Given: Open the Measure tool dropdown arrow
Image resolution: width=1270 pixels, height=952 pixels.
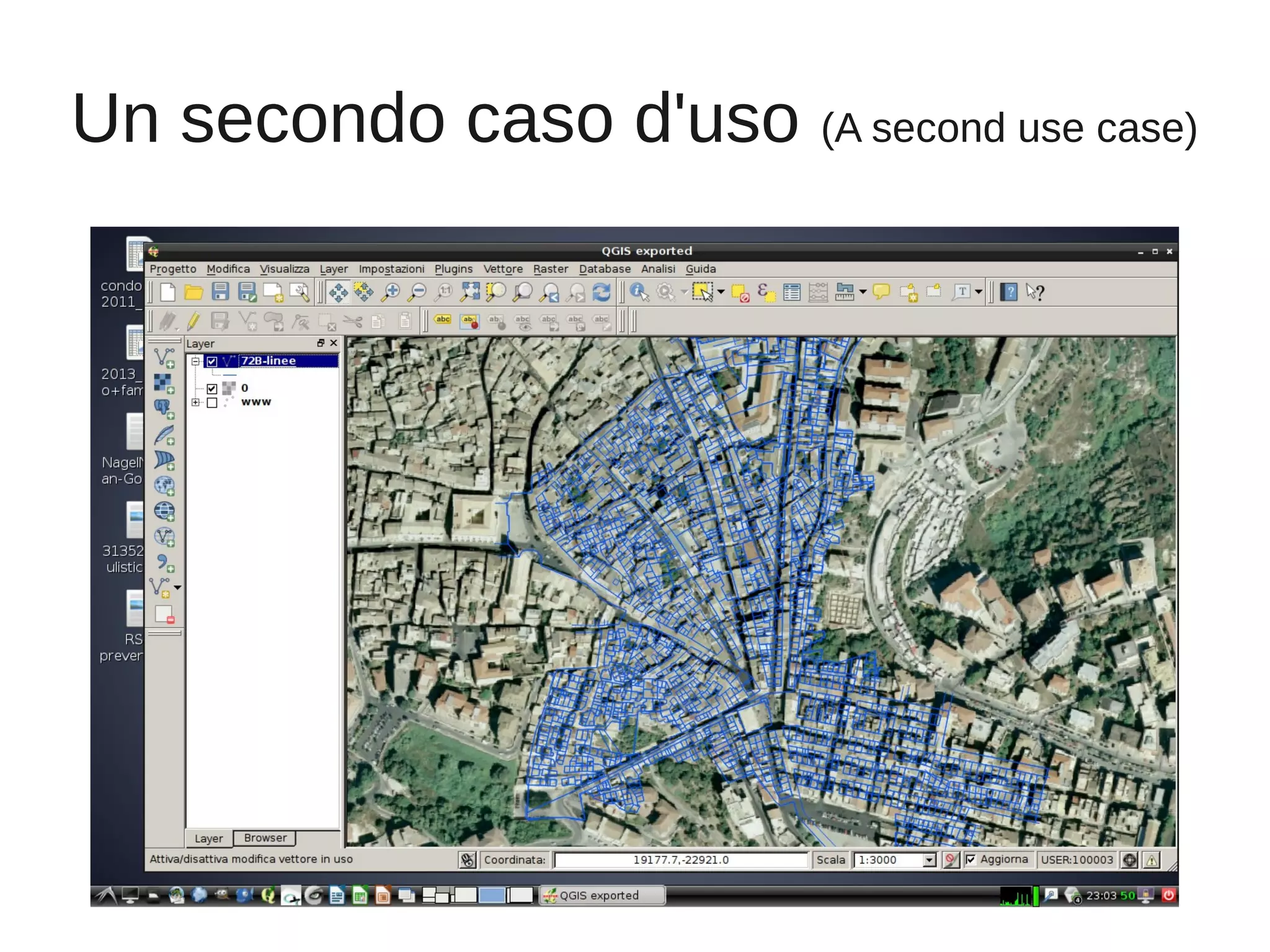Looking at the screenshot, I should tap(863, 291).
